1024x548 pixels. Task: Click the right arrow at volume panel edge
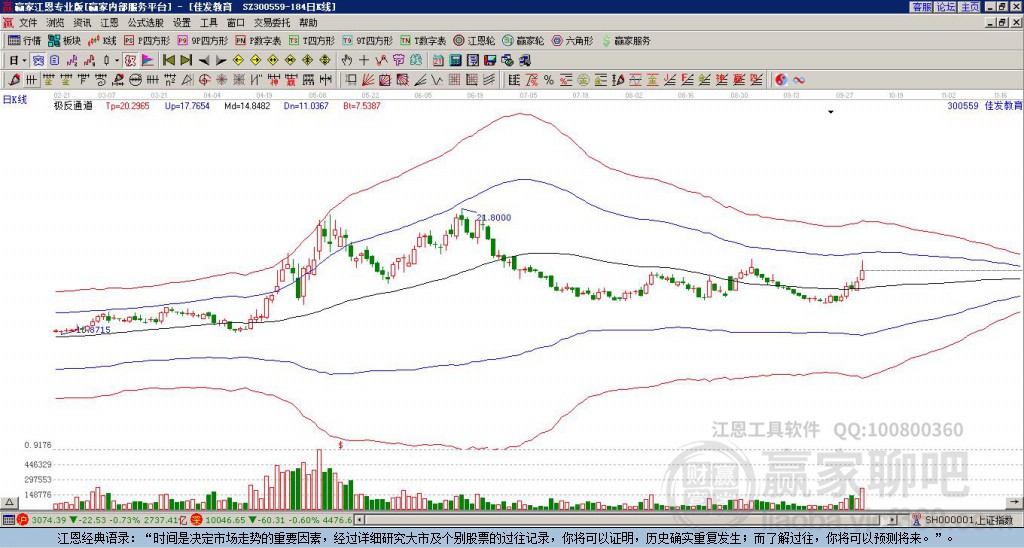1014,502
